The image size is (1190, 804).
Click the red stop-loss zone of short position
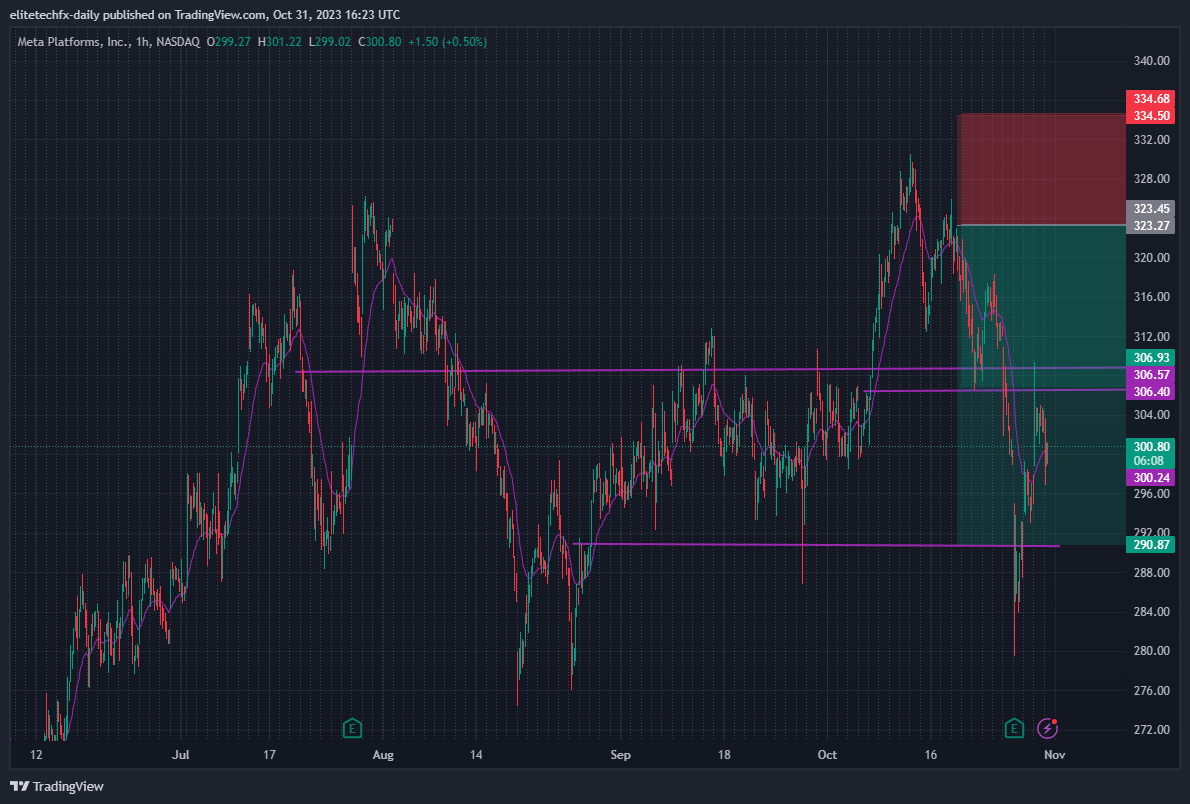coord(1041,169)
